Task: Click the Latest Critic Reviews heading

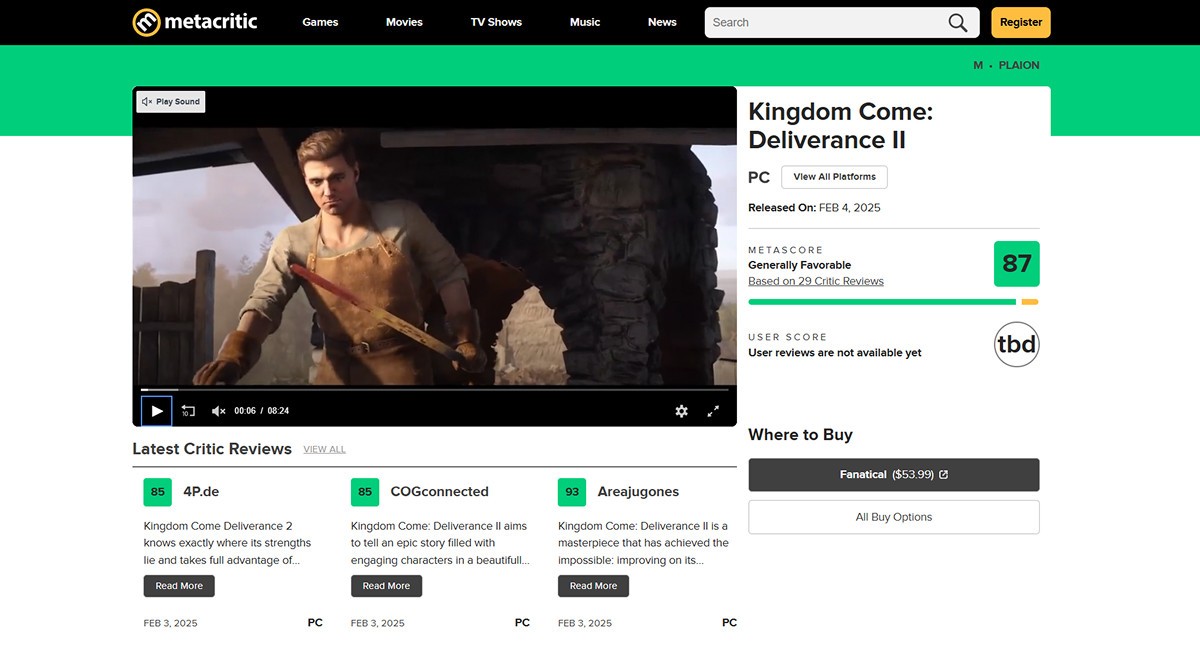Action: [x=212, y=449]
